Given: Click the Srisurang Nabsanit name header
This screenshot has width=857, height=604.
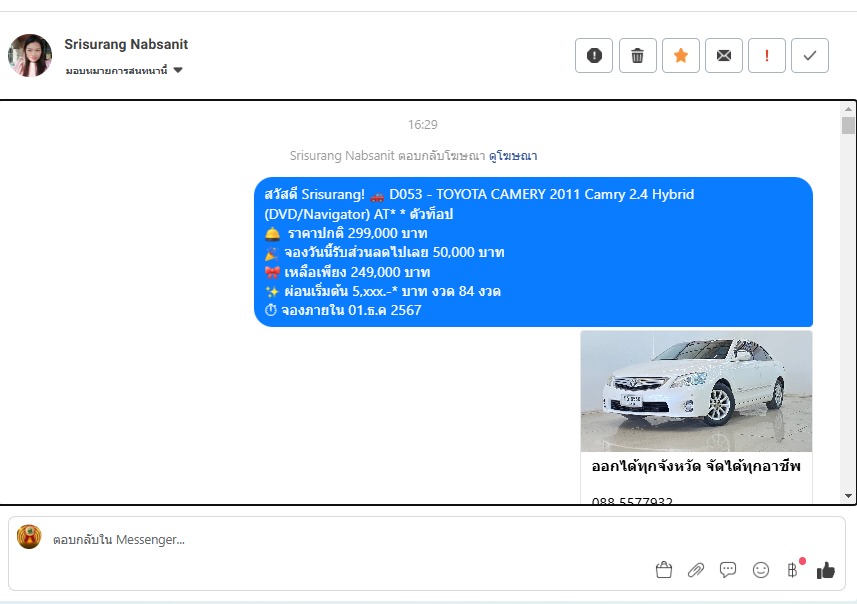Looking at the screenshot, I should 126,44.
